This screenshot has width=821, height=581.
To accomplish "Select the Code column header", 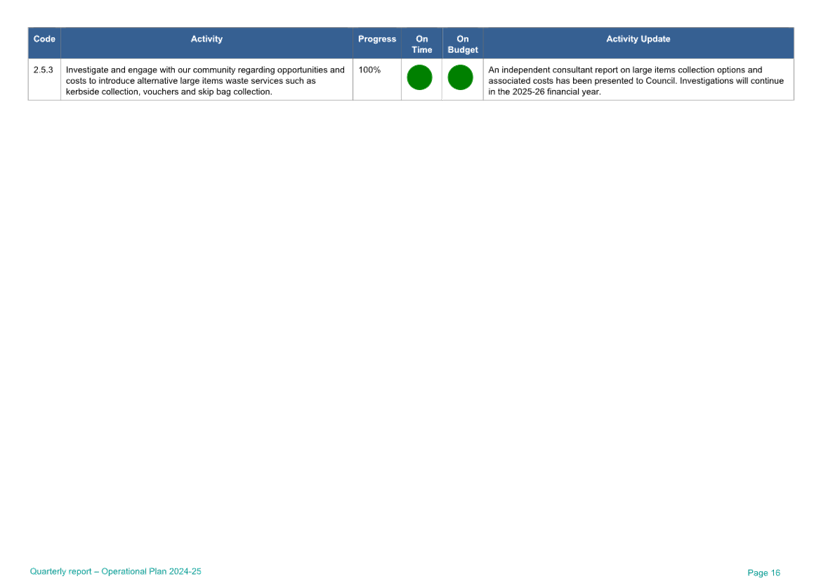I will click(x=44, y=39).
